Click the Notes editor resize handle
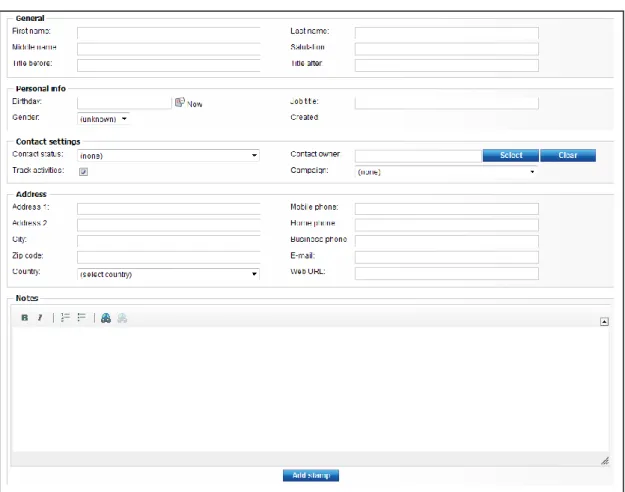 605,461
